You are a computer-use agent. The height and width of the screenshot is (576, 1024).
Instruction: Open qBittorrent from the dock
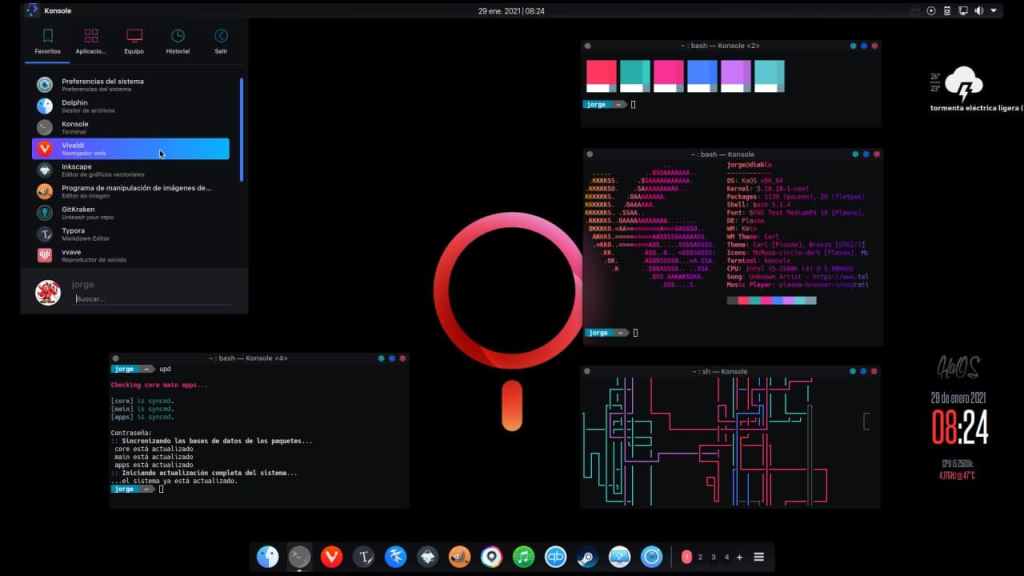tap(555, 557)
